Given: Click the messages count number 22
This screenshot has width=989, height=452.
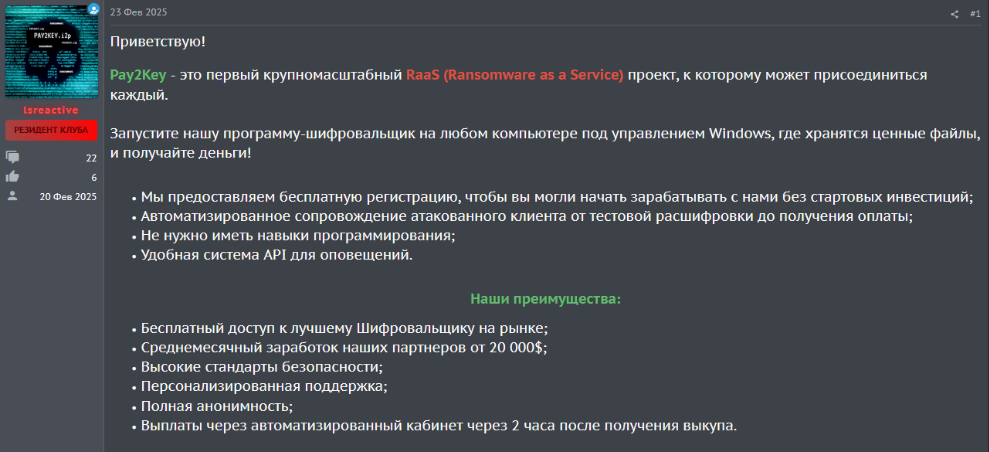Looking at the screenshot, I should coord(90,158).
